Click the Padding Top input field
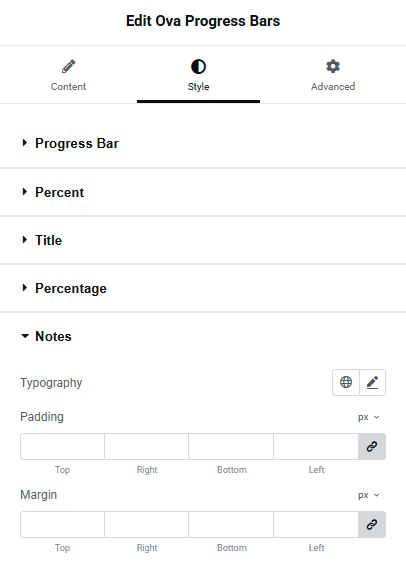This screenshot has width=406, height=578. click(x=62, y=446)
